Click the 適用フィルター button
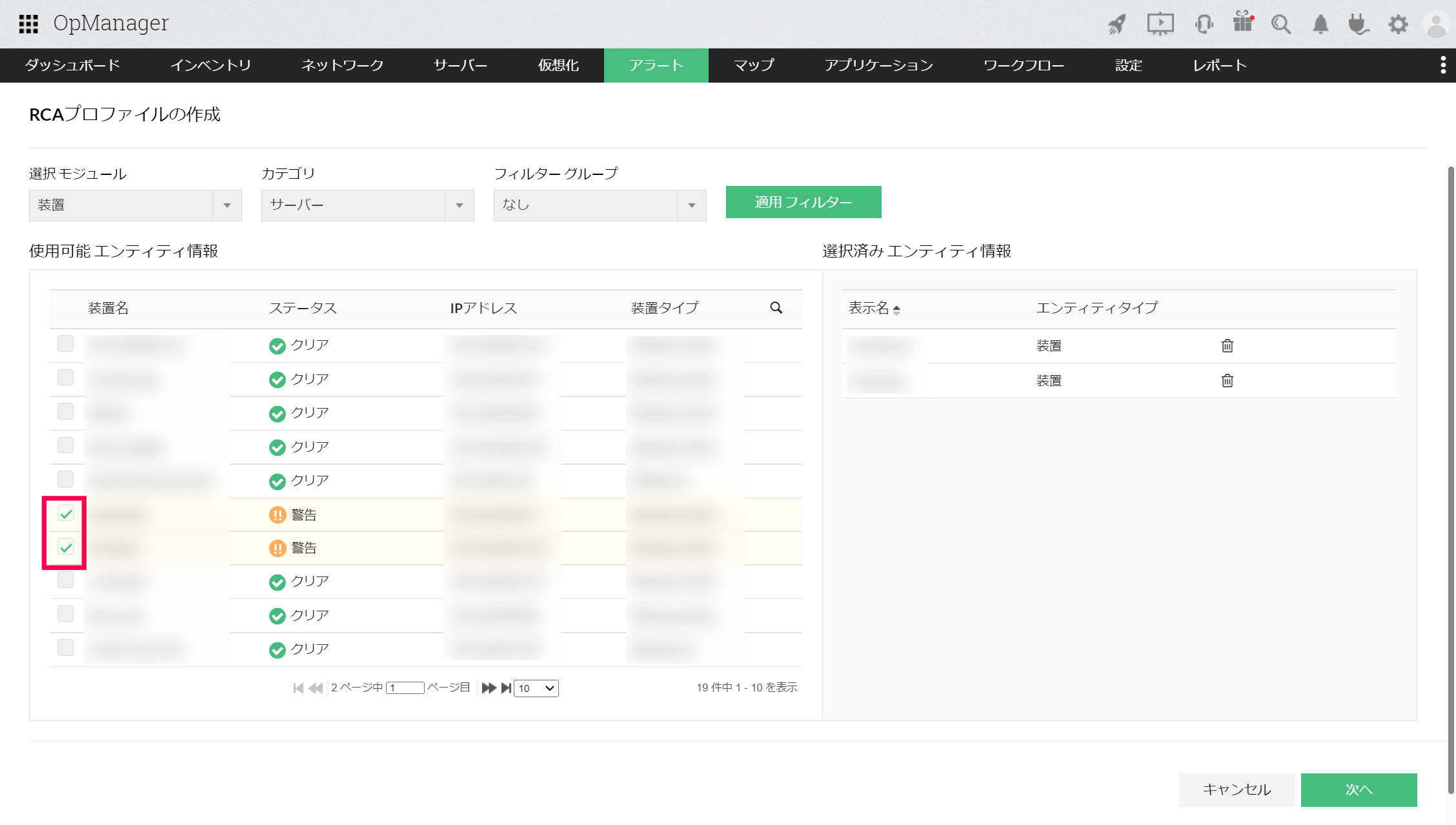This screenshot has width=1456, height=825. [803, 202]
